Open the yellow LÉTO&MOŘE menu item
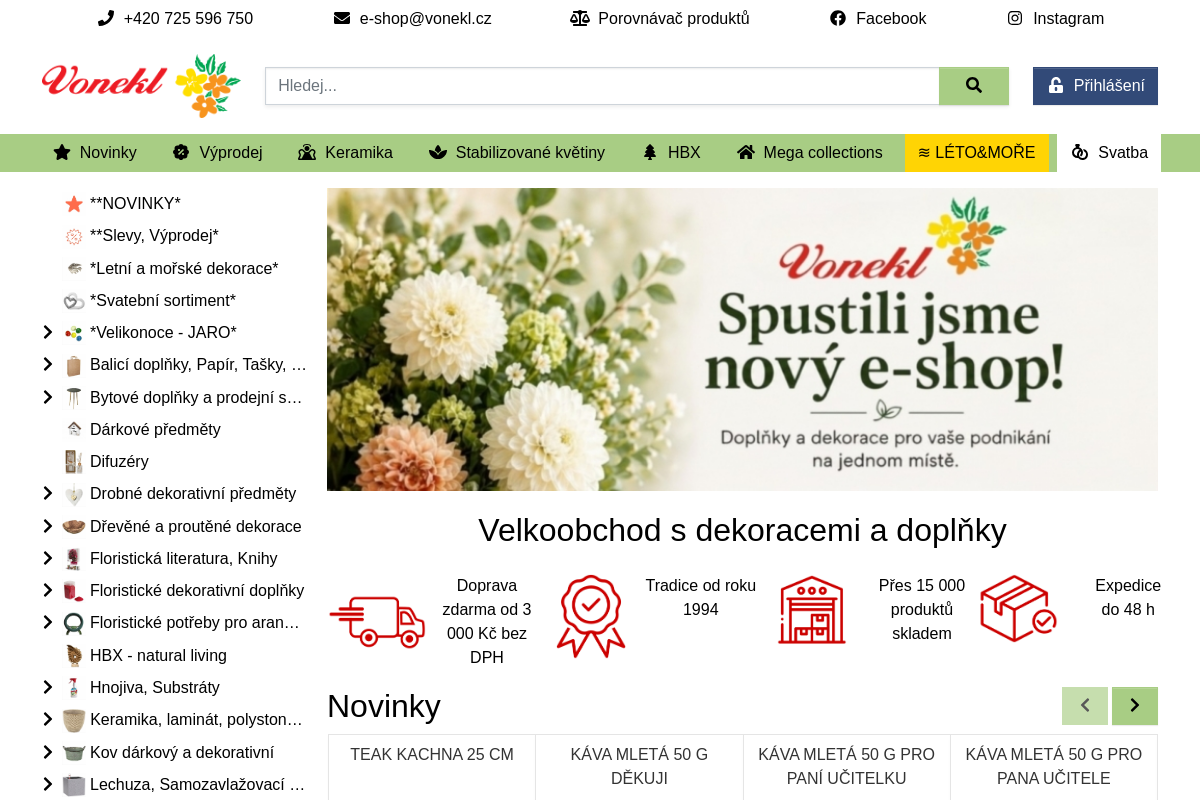 977,153
